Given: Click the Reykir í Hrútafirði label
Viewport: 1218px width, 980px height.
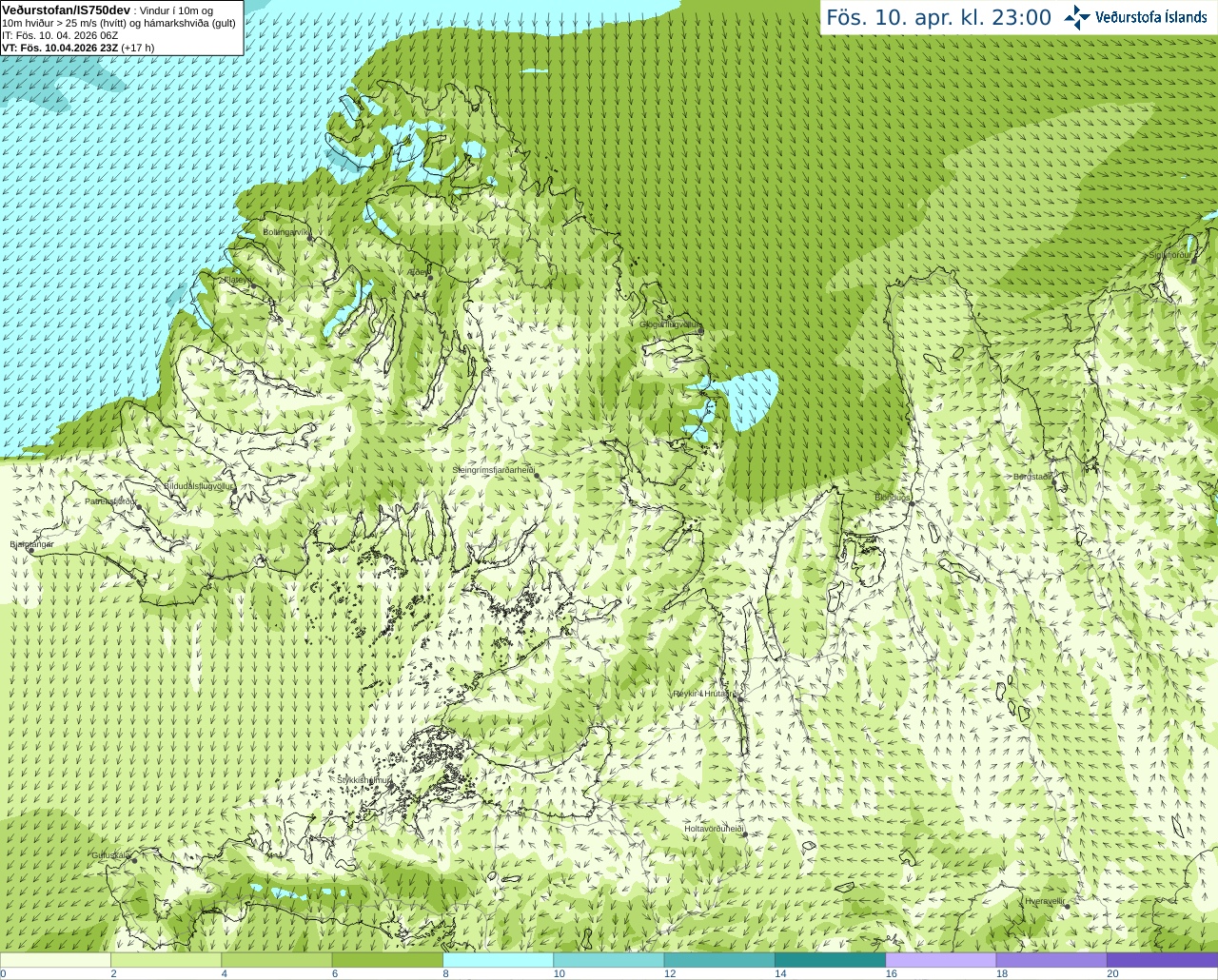Looking at the screenshot, I should tap(705, 694).
